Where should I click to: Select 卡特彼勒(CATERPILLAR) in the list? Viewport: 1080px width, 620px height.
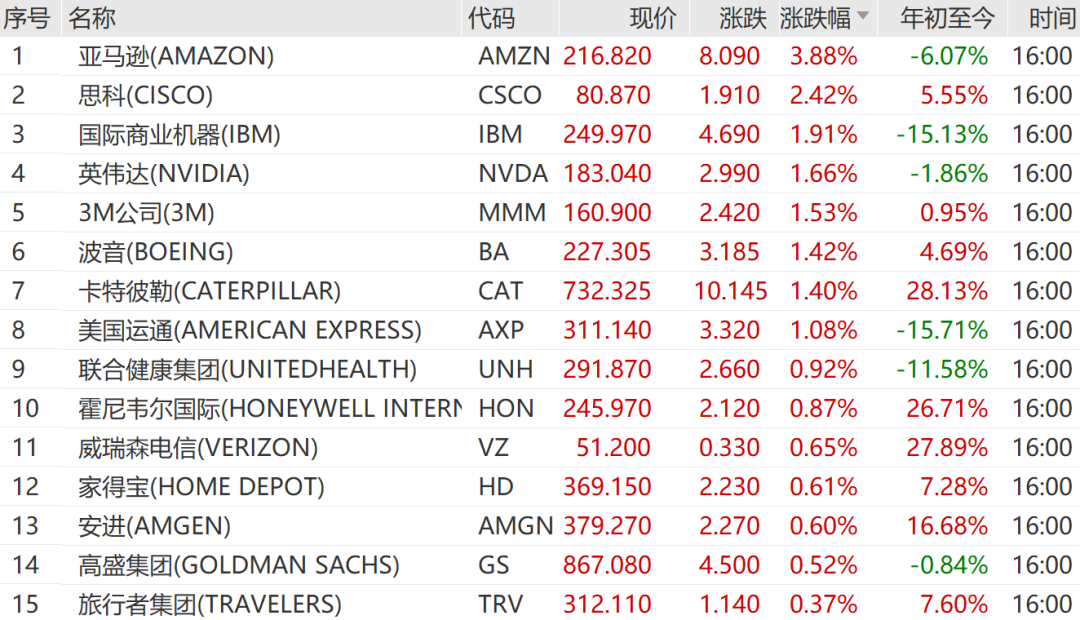point(209,291)
